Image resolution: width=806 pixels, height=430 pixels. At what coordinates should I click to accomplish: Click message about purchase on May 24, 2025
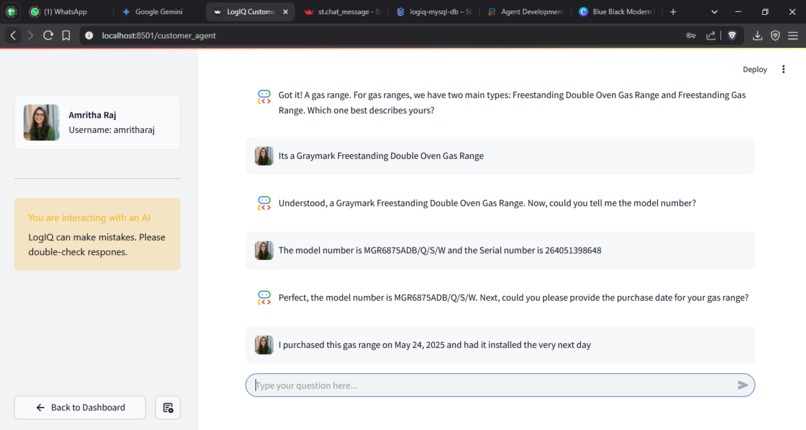click(500, 345)
